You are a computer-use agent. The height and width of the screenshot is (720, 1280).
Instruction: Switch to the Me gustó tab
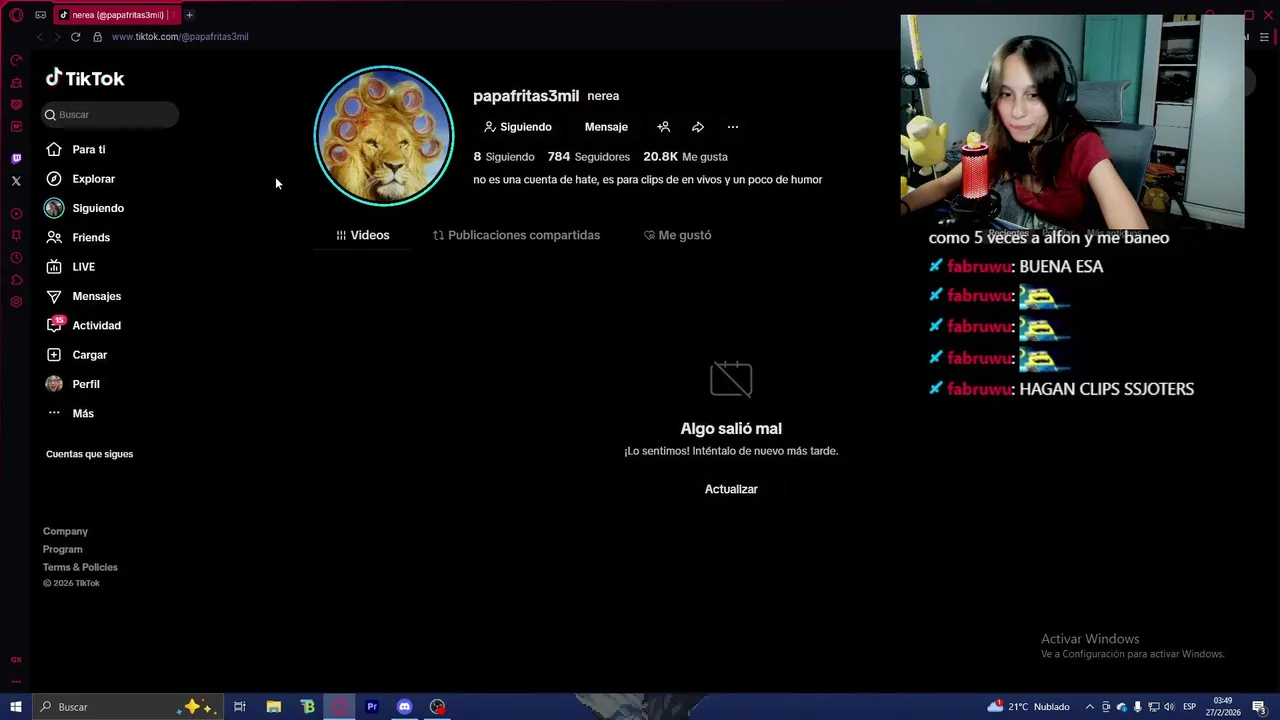677,235
